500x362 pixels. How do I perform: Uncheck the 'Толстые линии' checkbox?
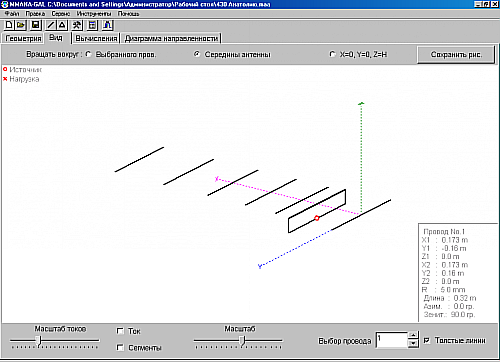tap(427, 340)
